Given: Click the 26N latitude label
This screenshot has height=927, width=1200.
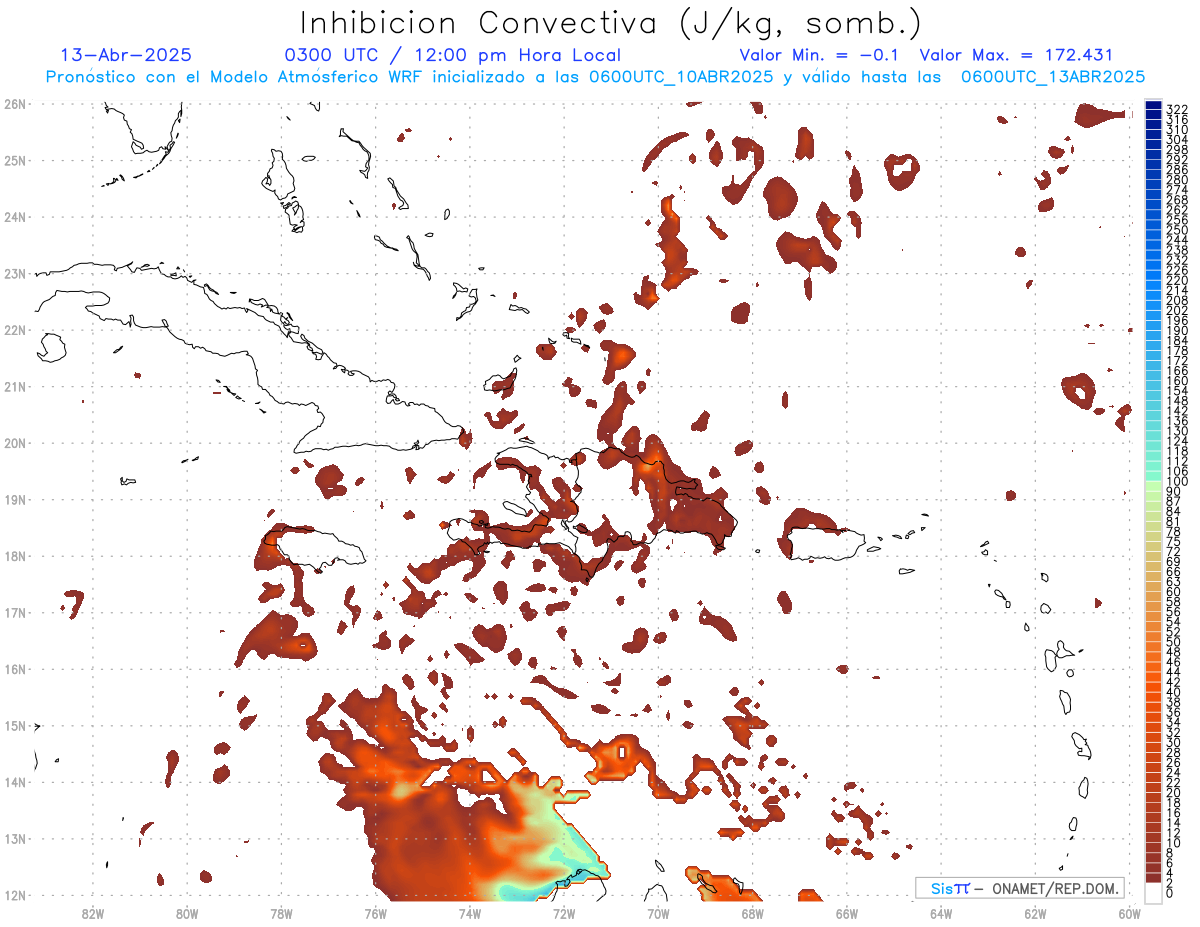Looking at the screenshot, I should (15, 103).
